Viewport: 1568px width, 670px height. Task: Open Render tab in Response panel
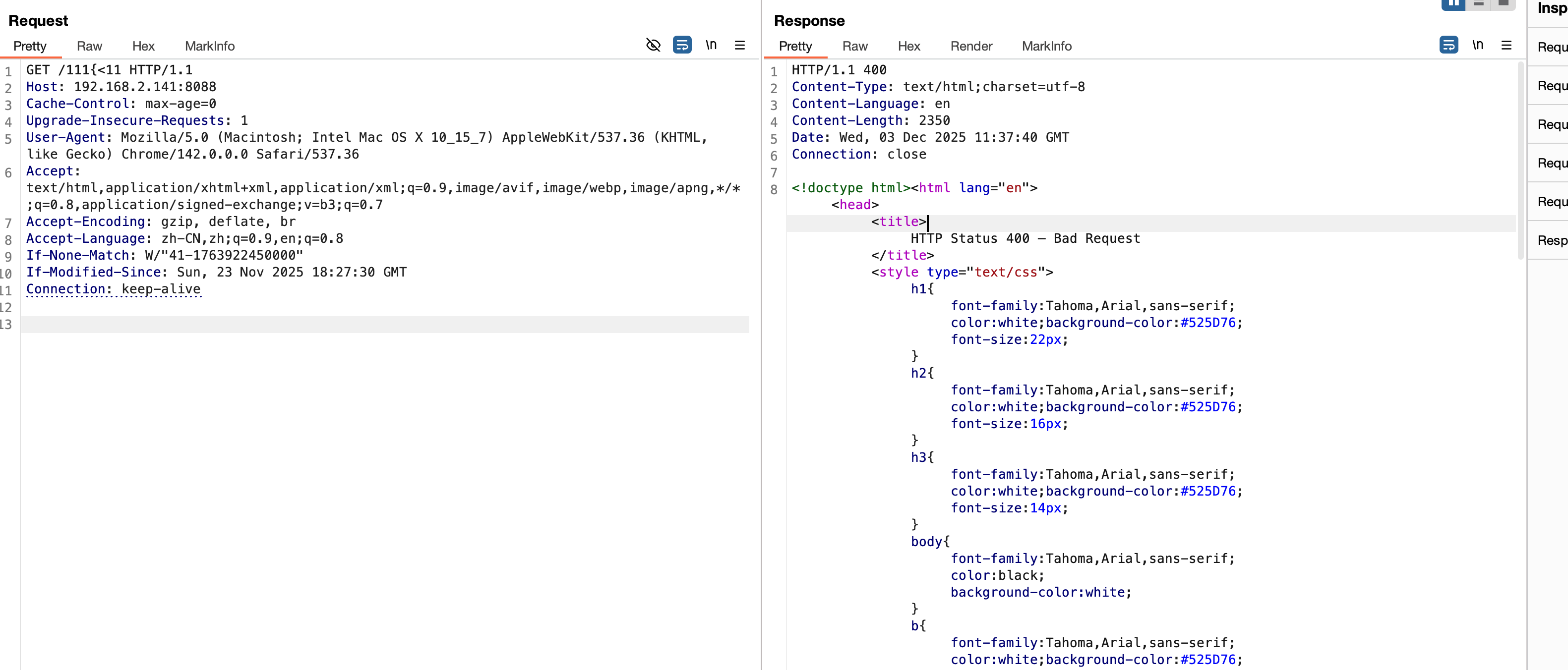(x=971, y=46)
